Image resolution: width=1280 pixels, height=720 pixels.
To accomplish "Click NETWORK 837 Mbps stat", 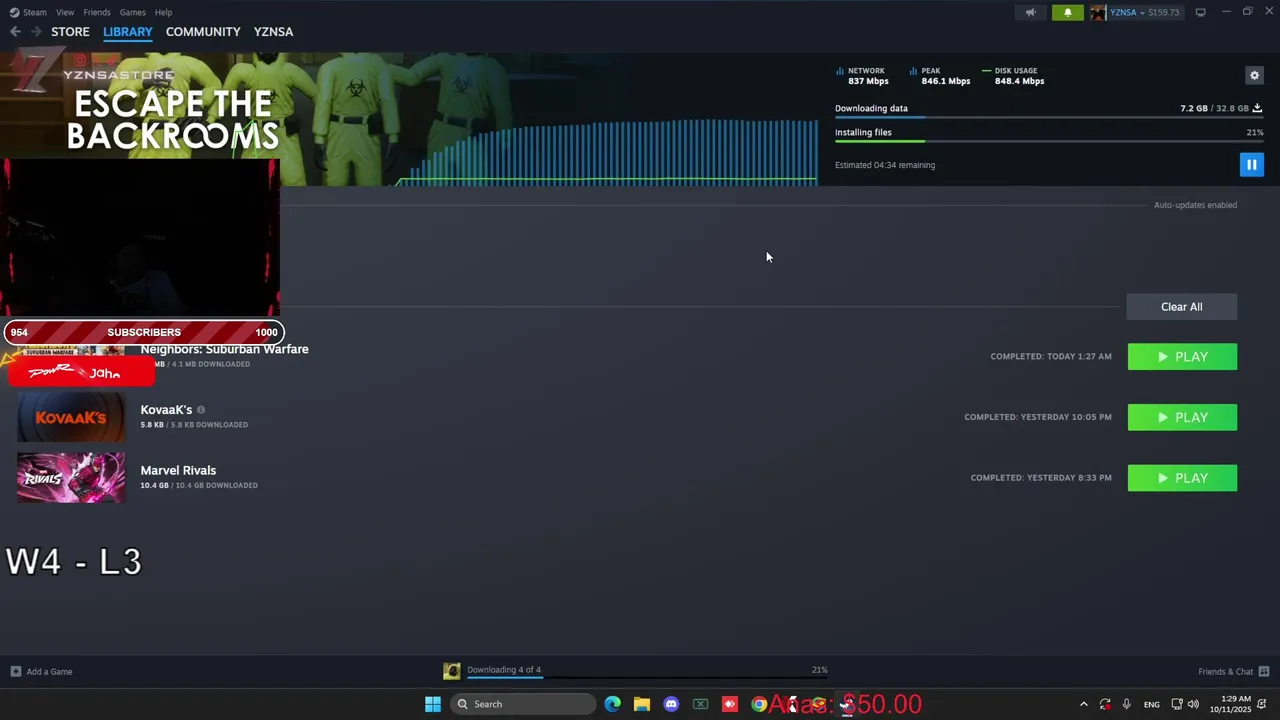I will 862,76.
